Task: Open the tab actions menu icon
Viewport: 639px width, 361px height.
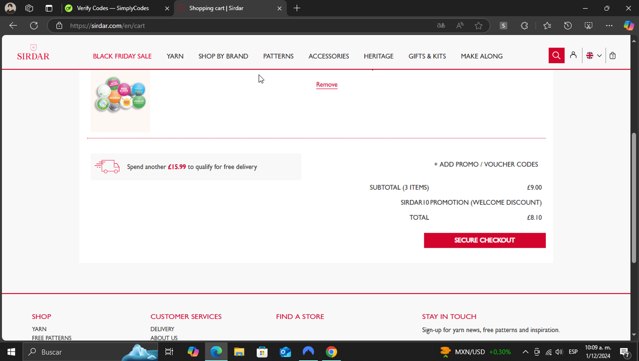Action: (49, 8)
